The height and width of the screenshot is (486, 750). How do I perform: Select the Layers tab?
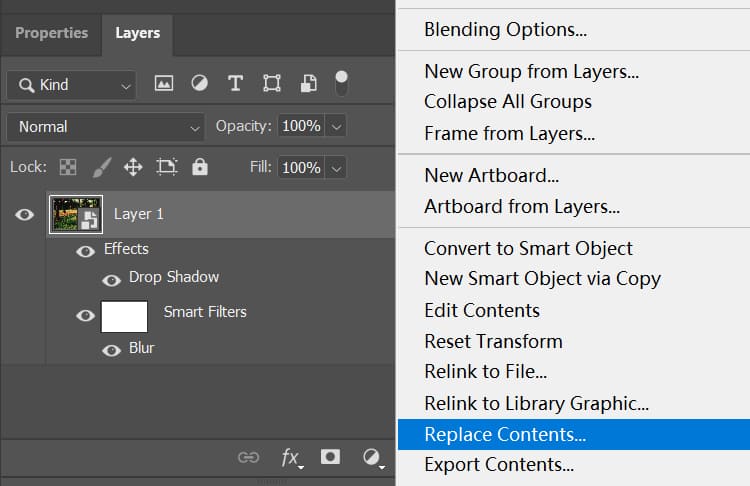click(x=138, y=33)
